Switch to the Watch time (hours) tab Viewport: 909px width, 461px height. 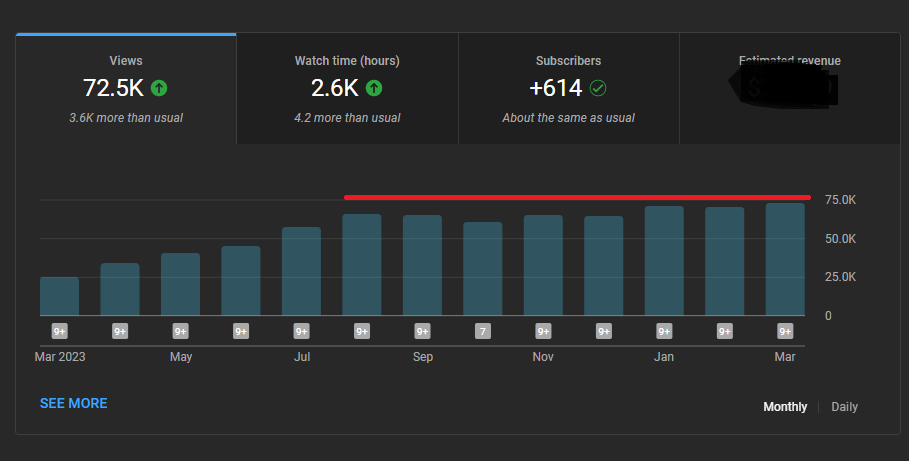347,89
